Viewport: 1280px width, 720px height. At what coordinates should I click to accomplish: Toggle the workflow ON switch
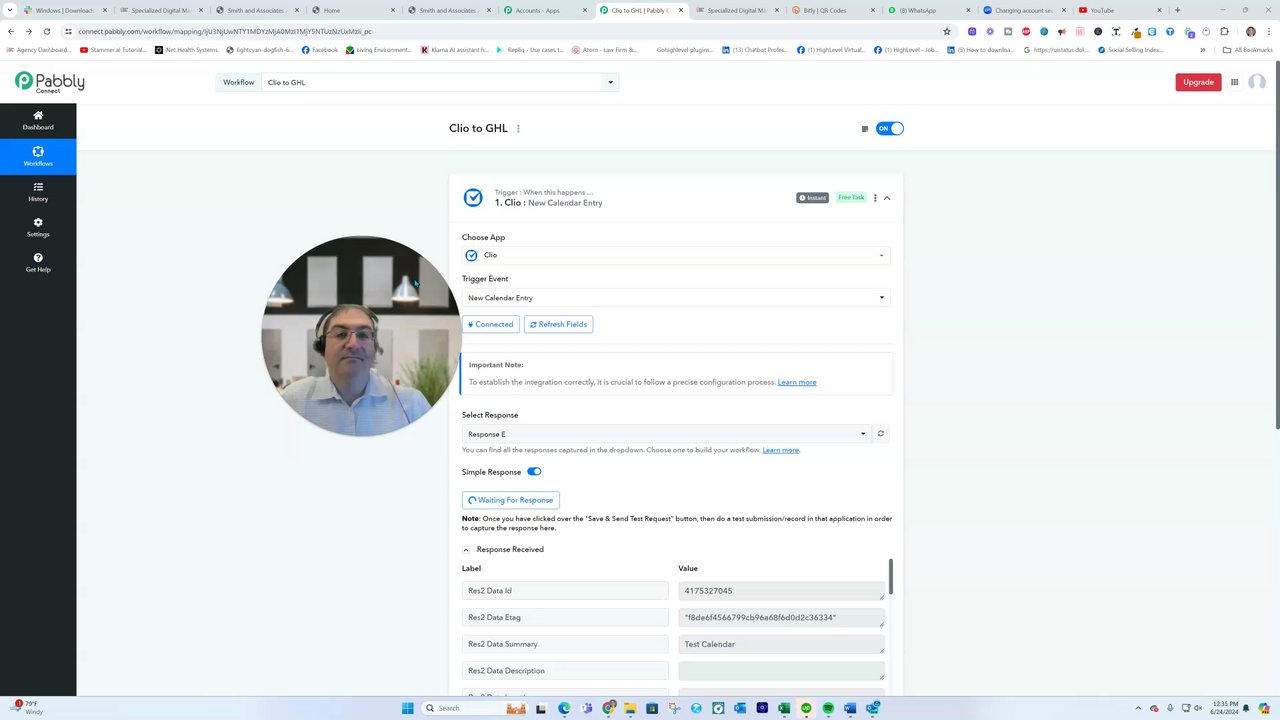(889, 128)
